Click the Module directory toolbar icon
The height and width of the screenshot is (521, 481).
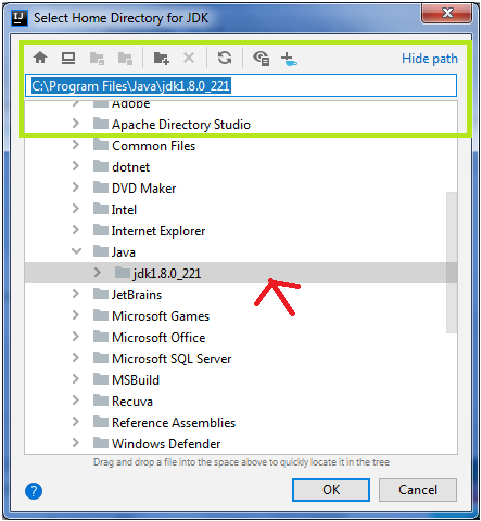pyautogui.click(x=125, y=58)
